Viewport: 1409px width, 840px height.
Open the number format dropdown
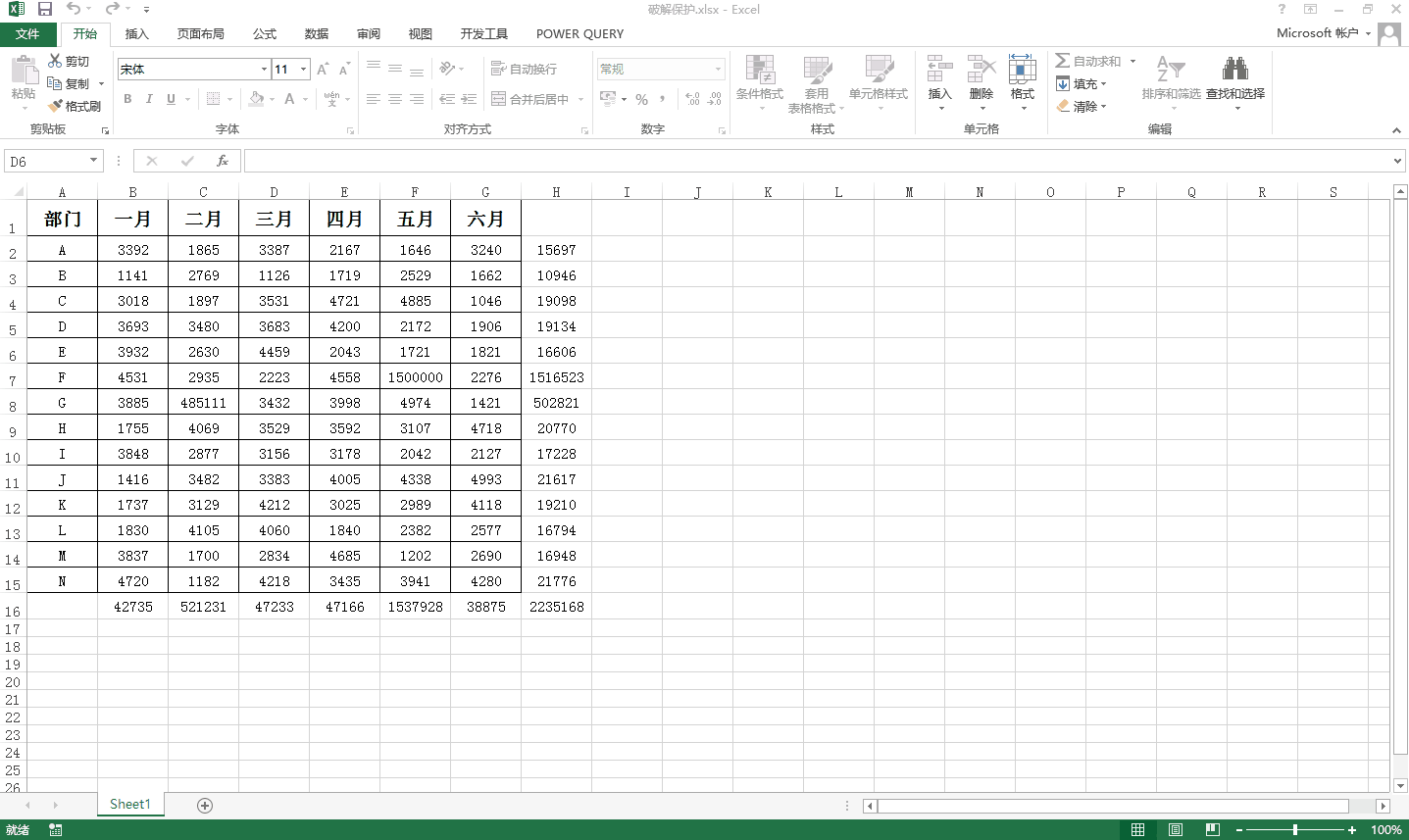pos(718,69)
